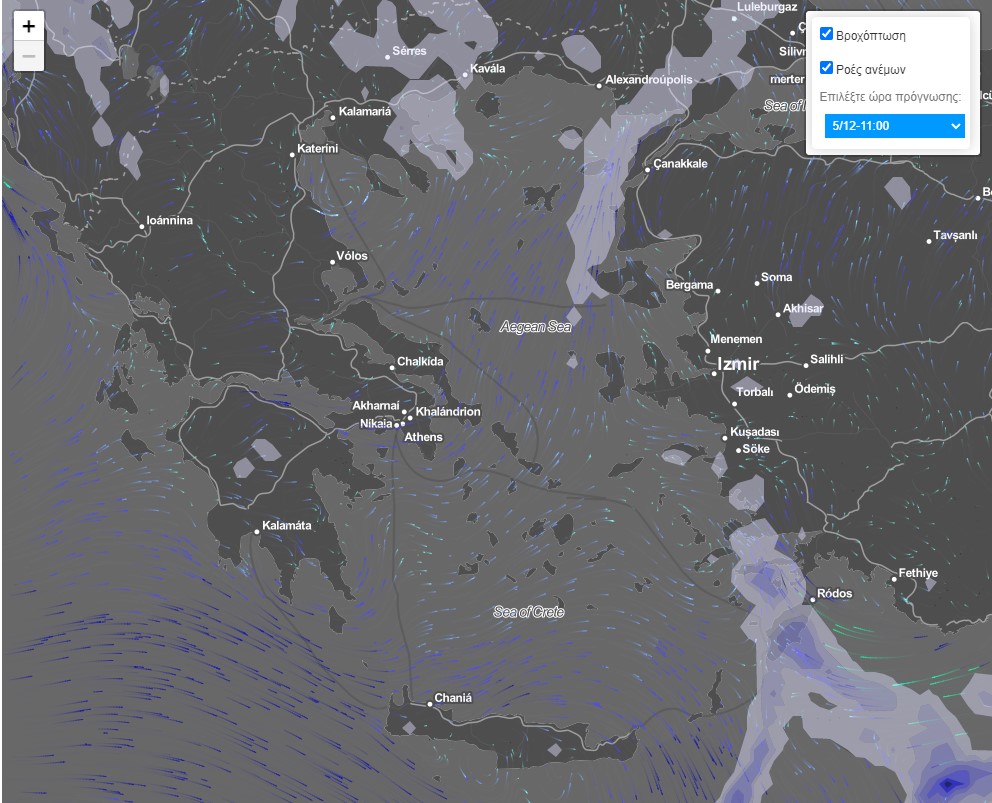Click the Vólos city label
The width and height of the screenshot is (992, 803).
coord(352,256)
